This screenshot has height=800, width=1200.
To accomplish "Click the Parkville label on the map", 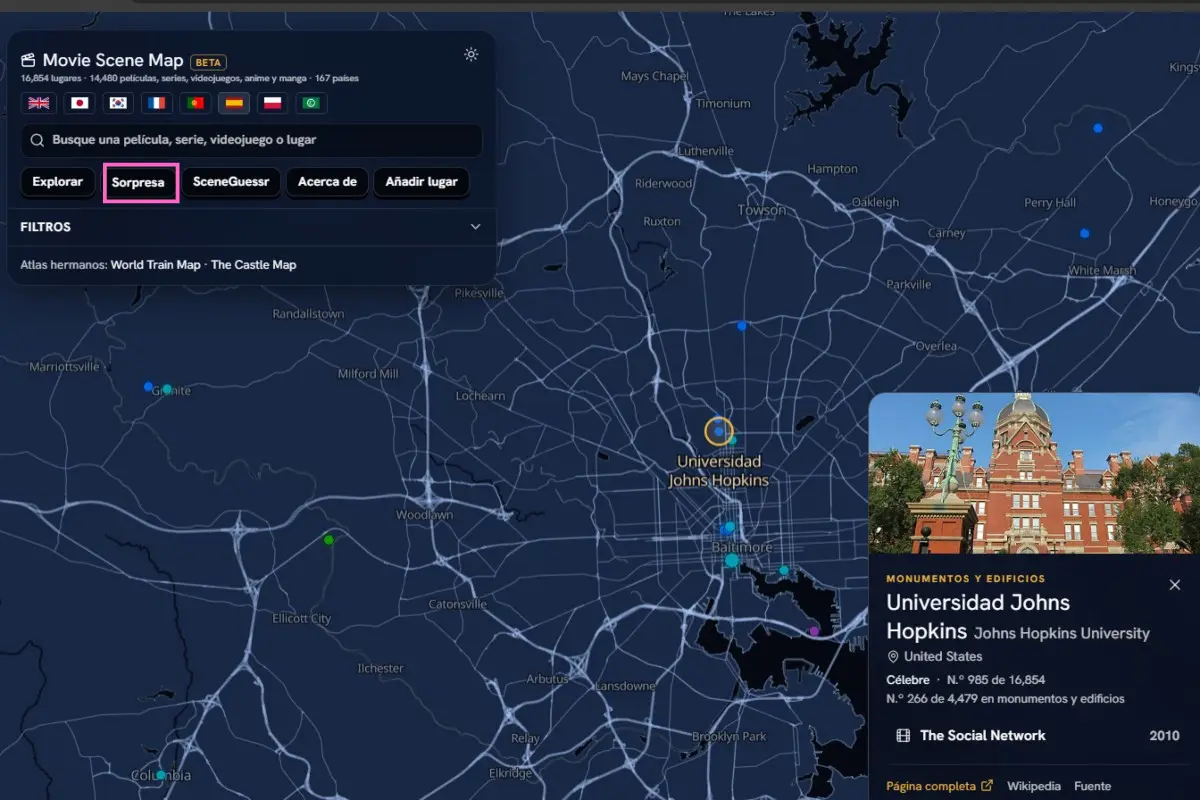I will (909, 285).
